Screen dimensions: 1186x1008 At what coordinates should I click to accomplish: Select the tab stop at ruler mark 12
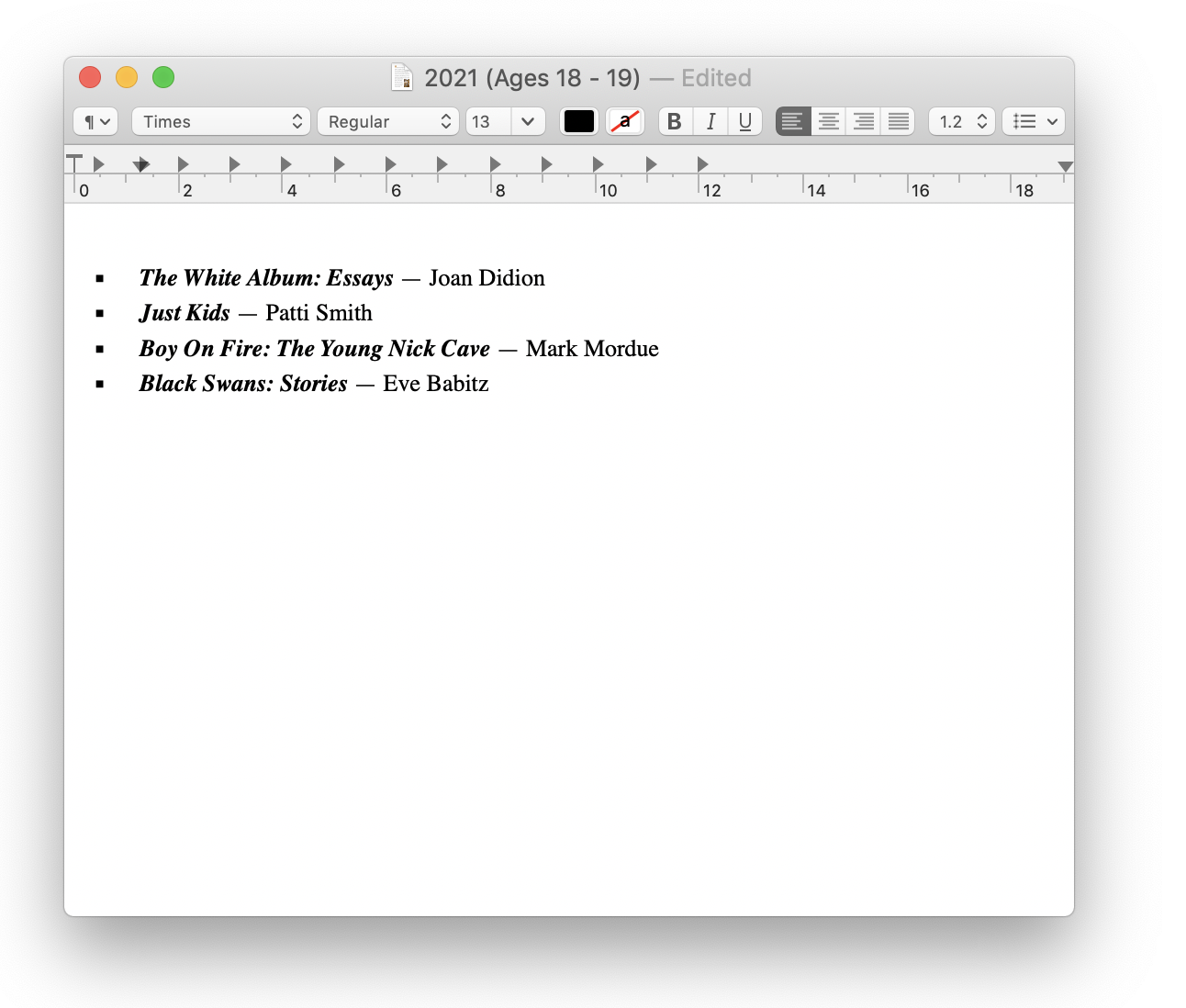702,164
